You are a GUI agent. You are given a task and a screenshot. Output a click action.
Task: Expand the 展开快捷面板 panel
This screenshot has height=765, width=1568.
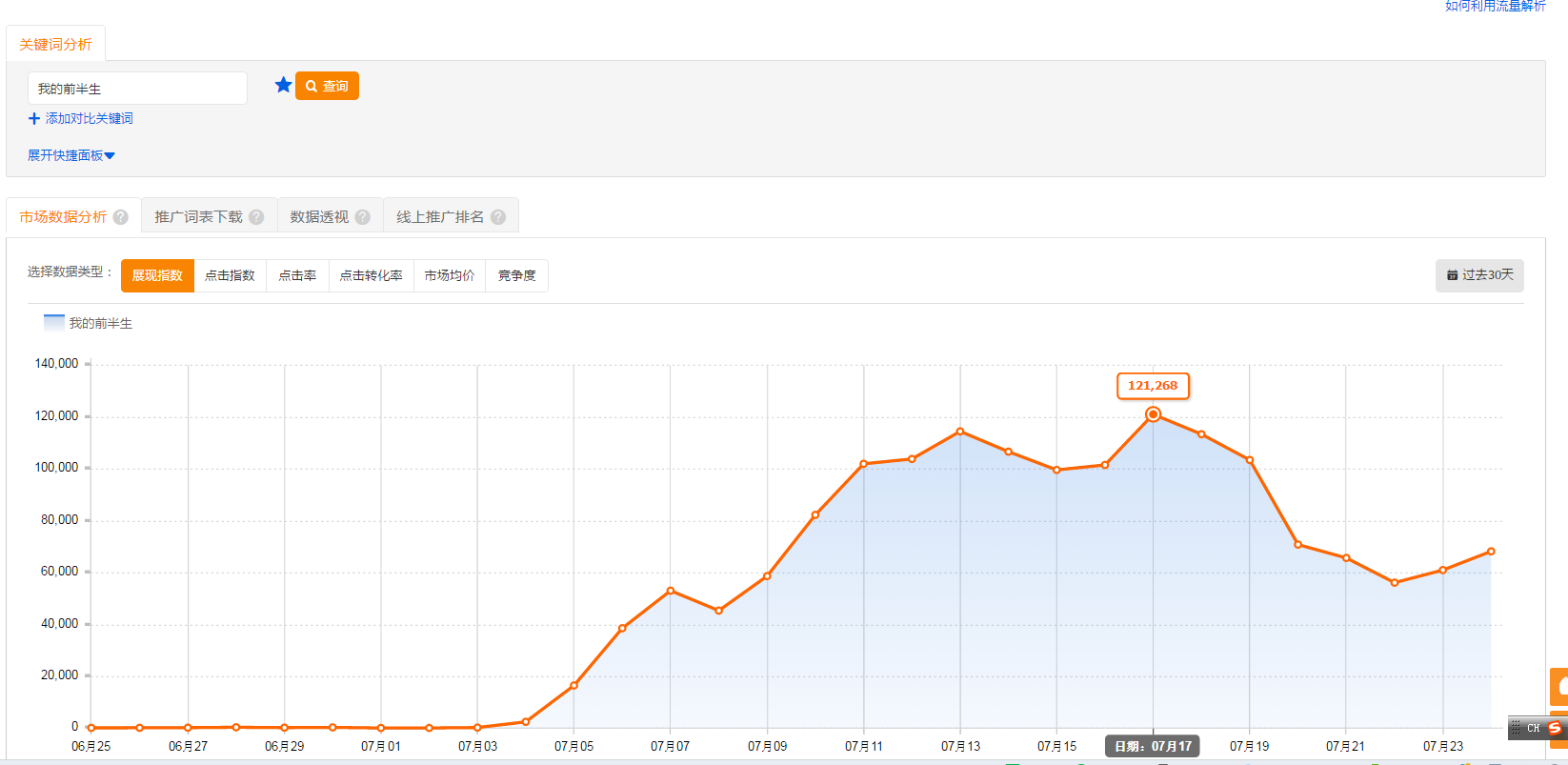pyautogui.click(x=71, y=155)
